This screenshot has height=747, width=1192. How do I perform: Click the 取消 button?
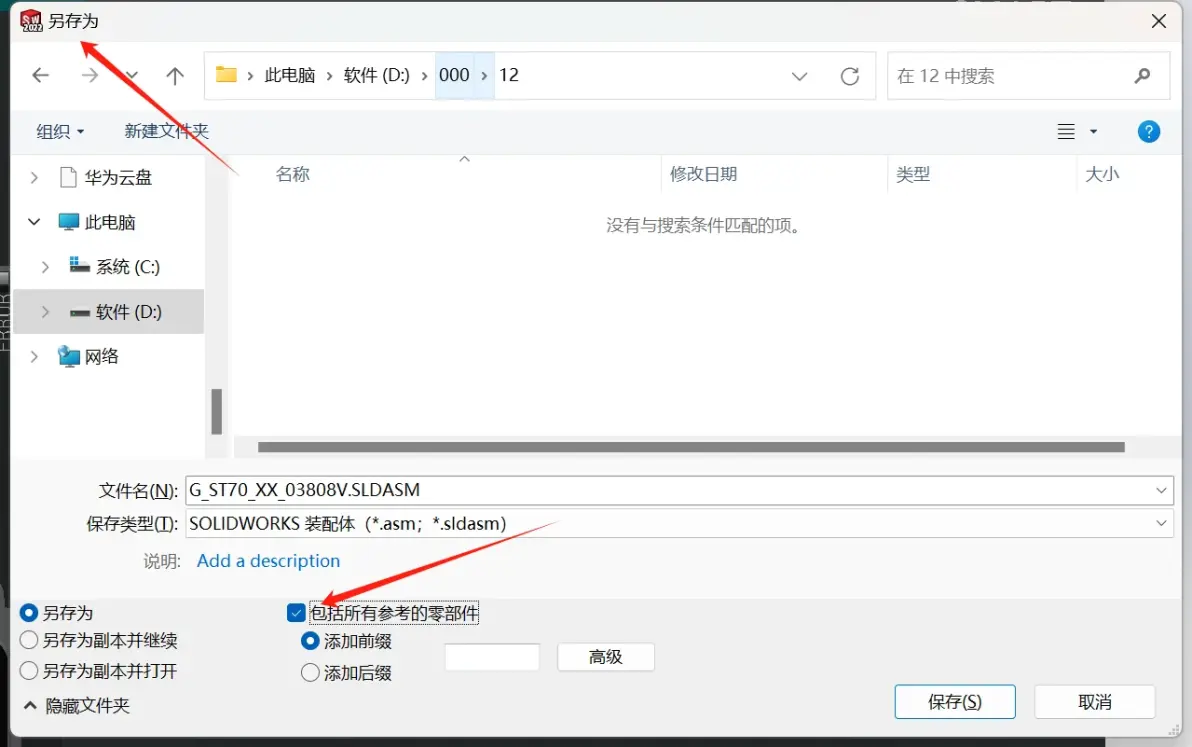coord(1095,702)
